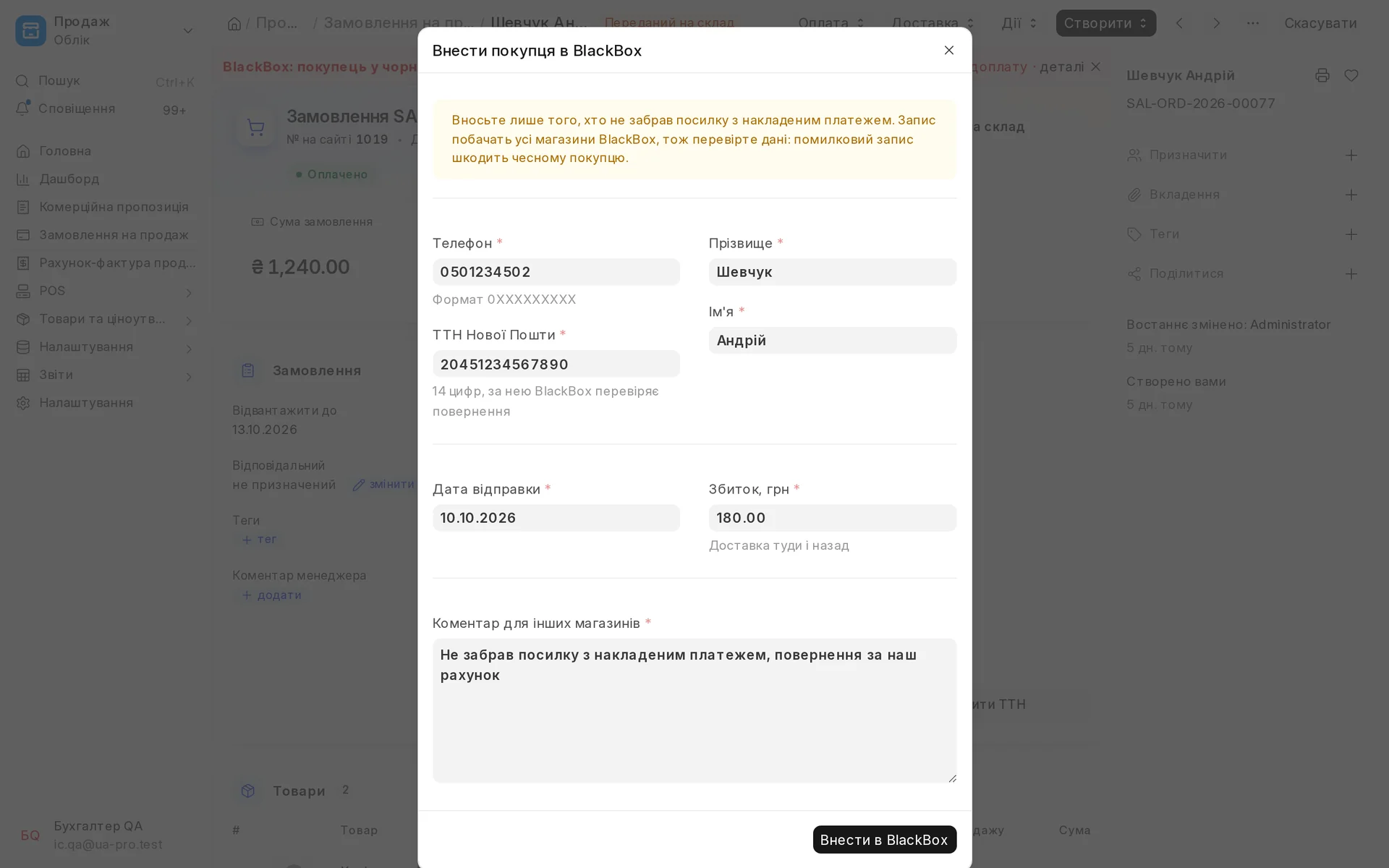Open the three-dots more options menu
1389x868 pixels.
click(1253, 23)
